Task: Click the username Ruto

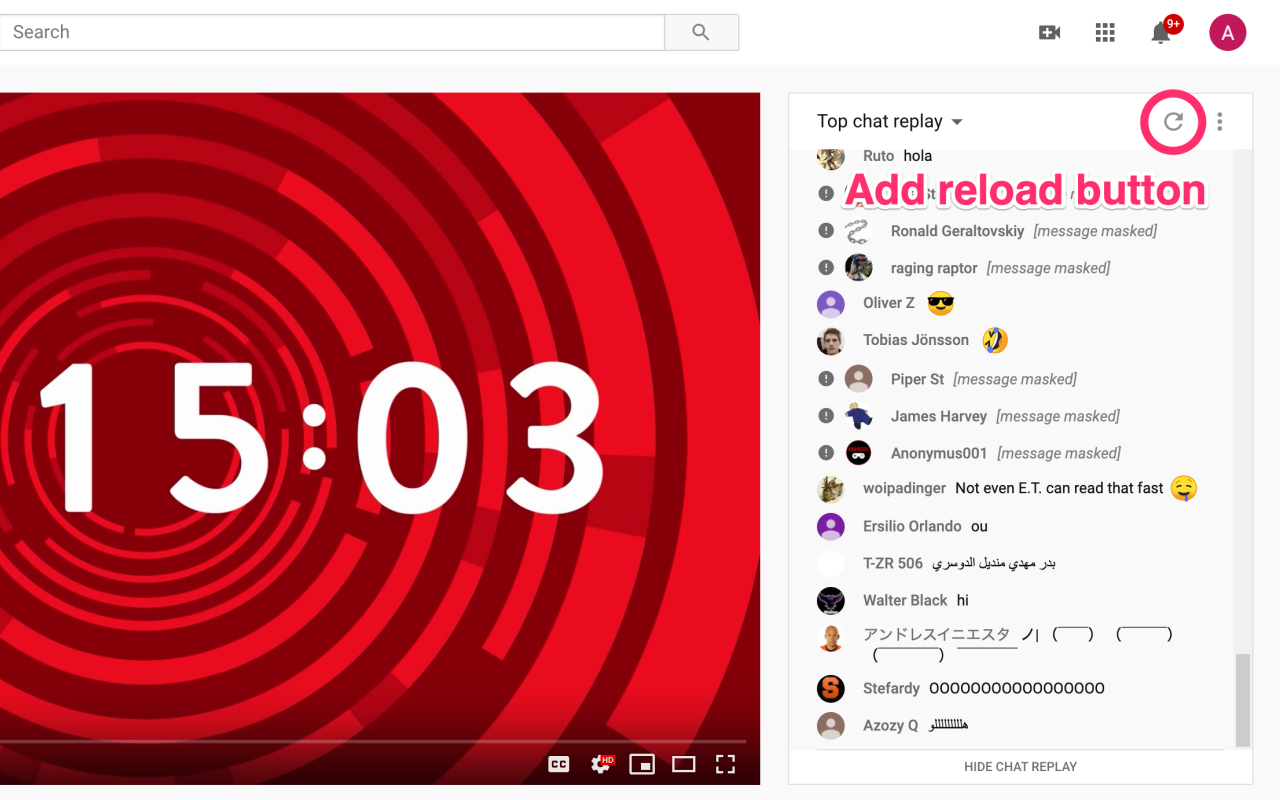Action: tap(878, 156)
